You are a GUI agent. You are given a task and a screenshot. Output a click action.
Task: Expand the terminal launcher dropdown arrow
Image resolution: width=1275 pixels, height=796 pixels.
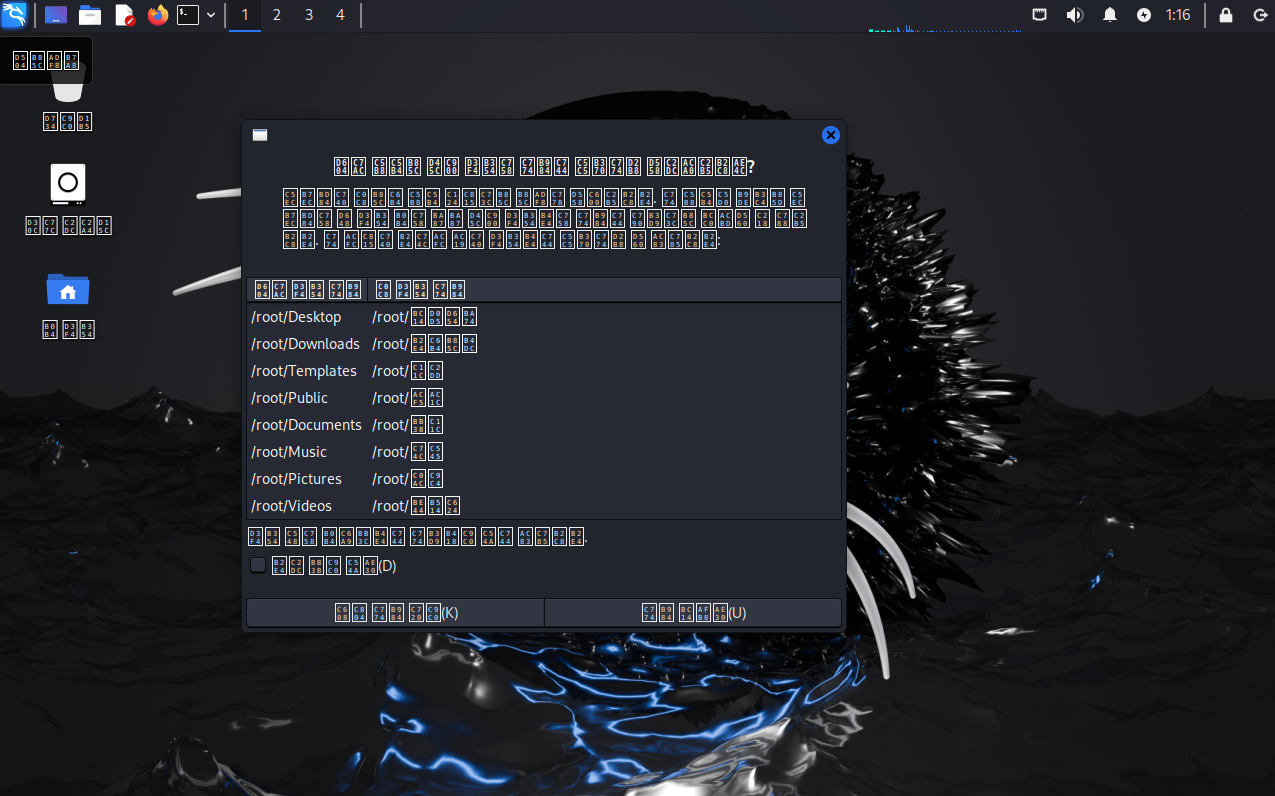tap(211, 15)
